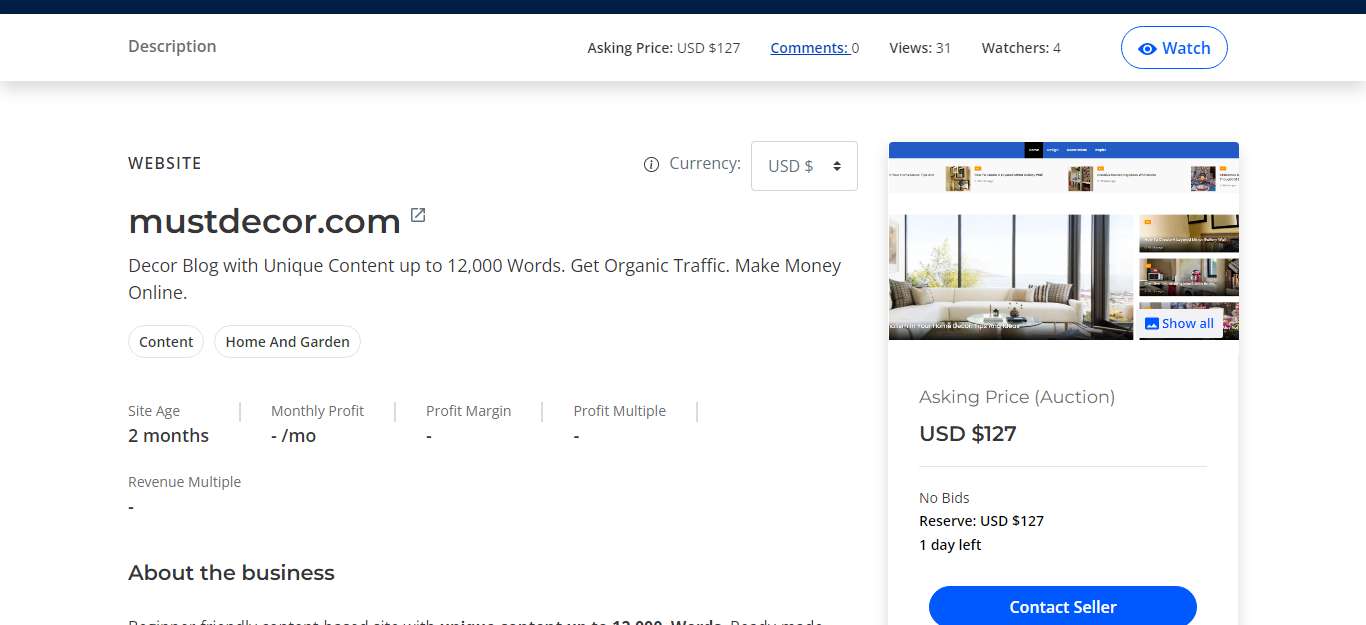The height and width of the screenshot is (625, 1366).
Task: Click the 'Revenue Multiple' label
Action: (x=185, y=482)
